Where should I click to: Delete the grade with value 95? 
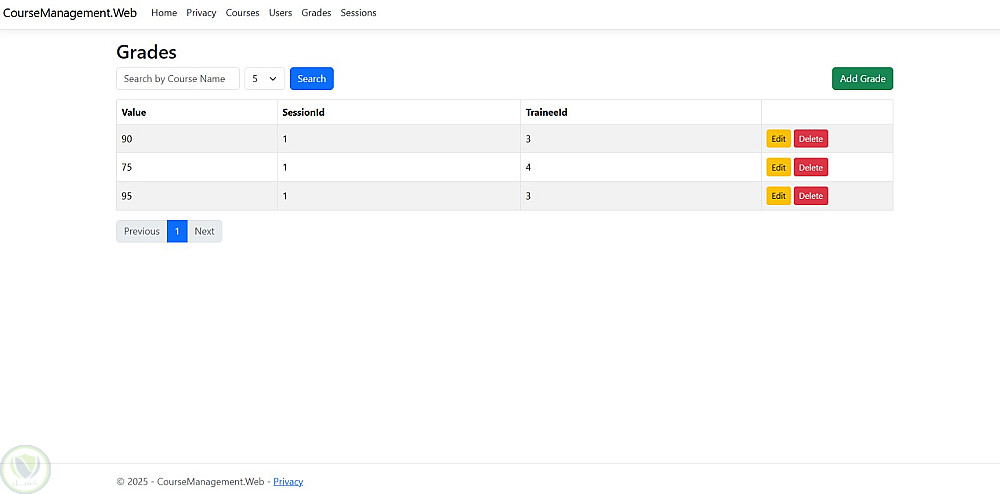811,196
